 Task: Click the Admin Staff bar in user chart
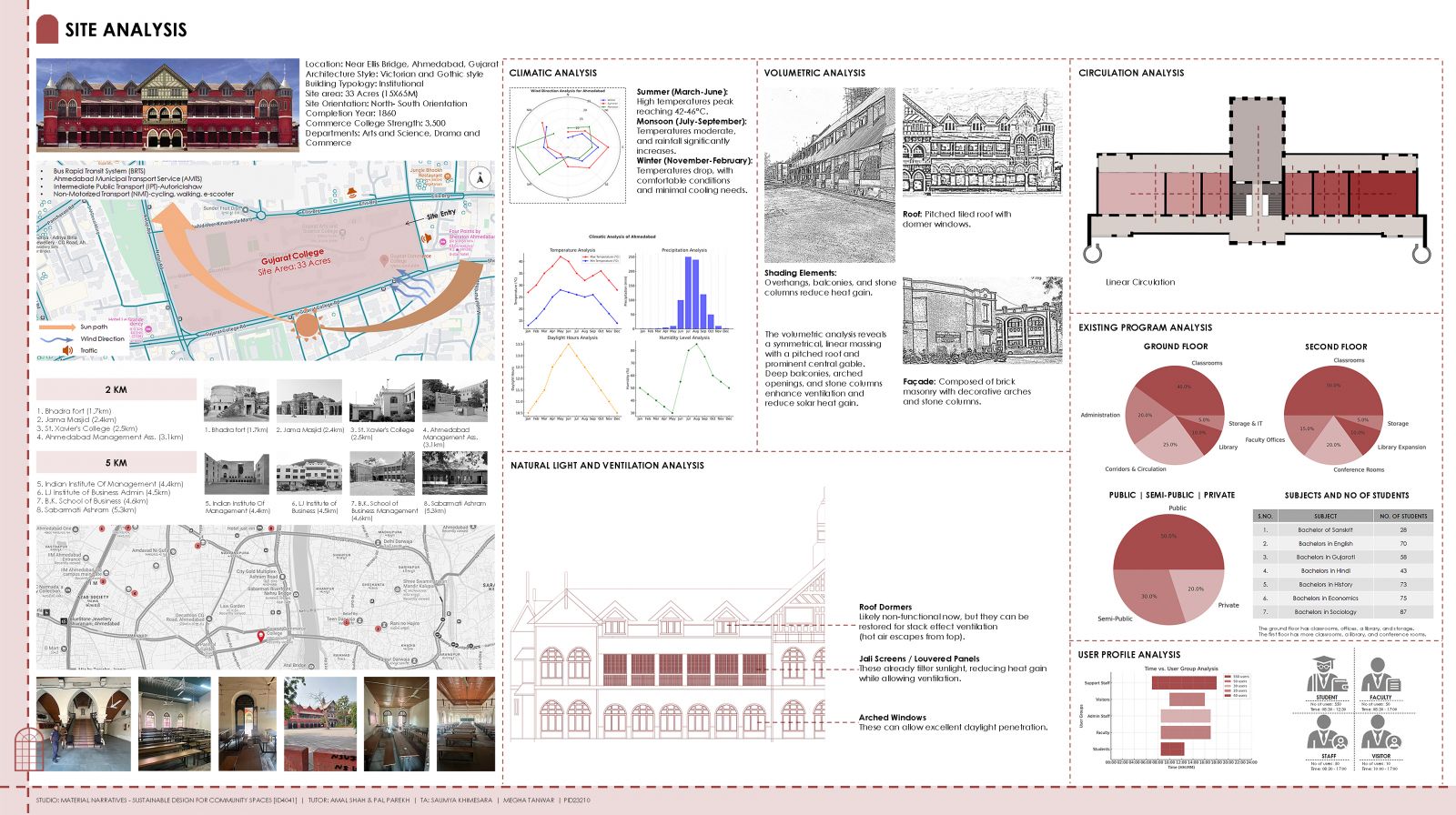1186,716
